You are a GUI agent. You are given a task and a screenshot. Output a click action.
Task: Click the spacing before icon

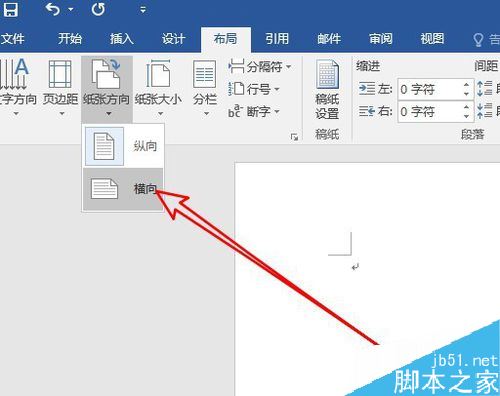[x=484, y=89]
